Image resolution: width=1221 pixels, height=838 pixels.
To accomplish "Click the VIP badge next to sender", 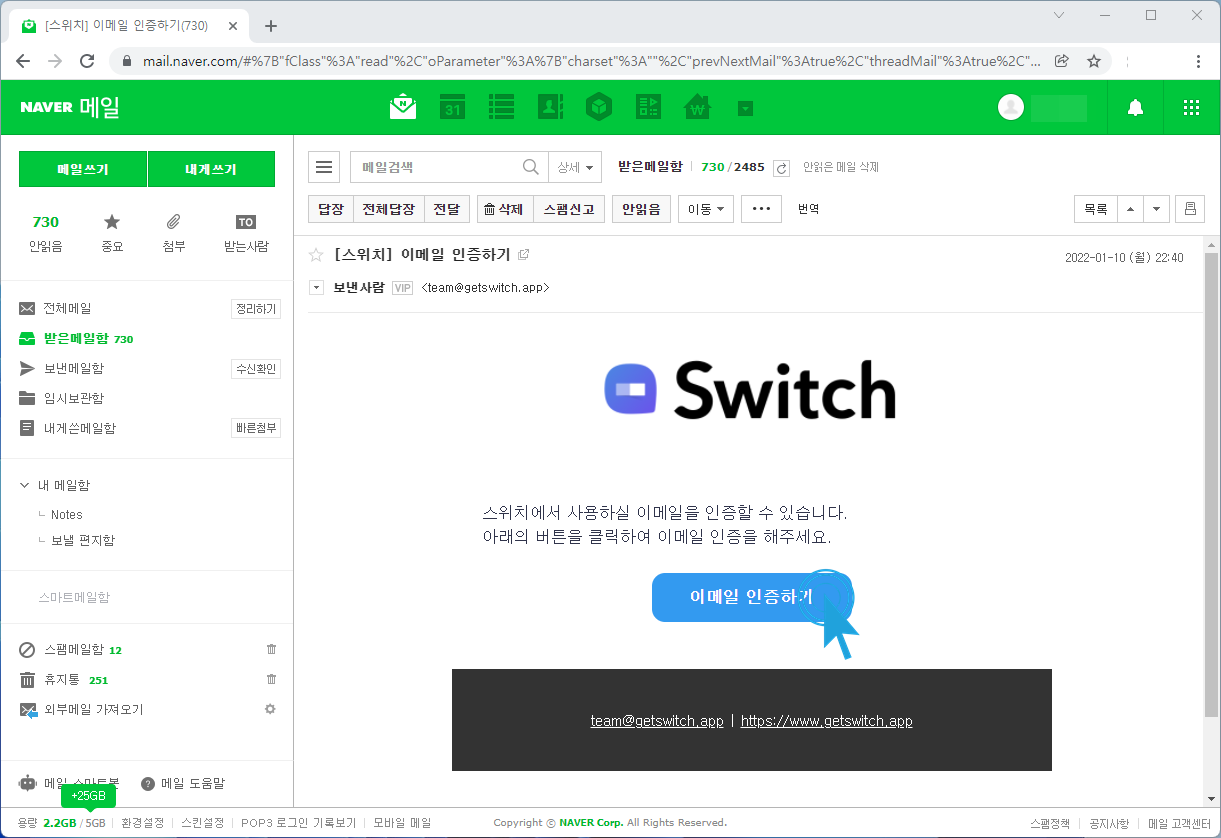I will (x=402, y=288).
